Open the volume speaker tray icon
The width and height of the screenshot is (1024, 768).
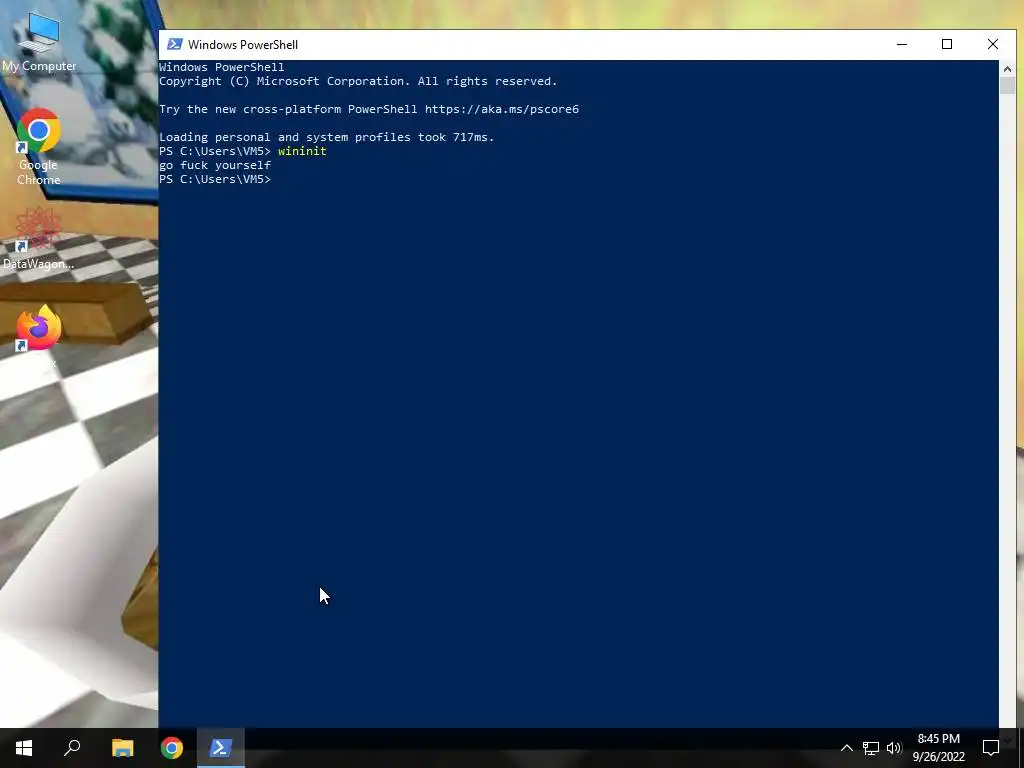pyautogui.click(x=894, y=748)
